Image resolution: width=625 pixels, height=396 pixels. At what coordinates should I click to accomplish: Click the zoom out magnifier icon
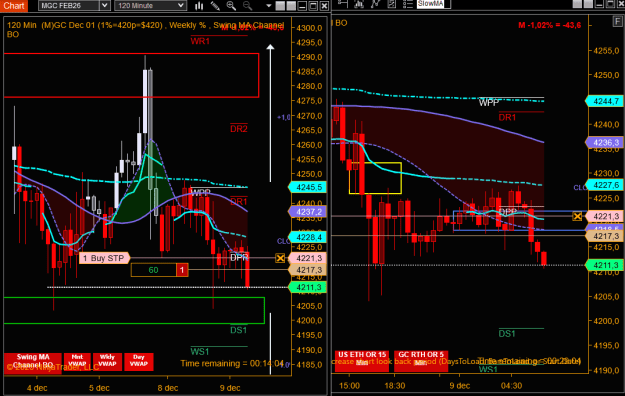pyautogui.click(x=248, y=6)
